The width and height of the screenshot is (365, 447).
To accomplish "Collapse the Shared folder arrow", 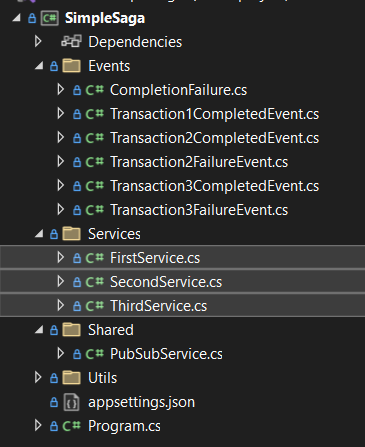I will tap(39, 330).
